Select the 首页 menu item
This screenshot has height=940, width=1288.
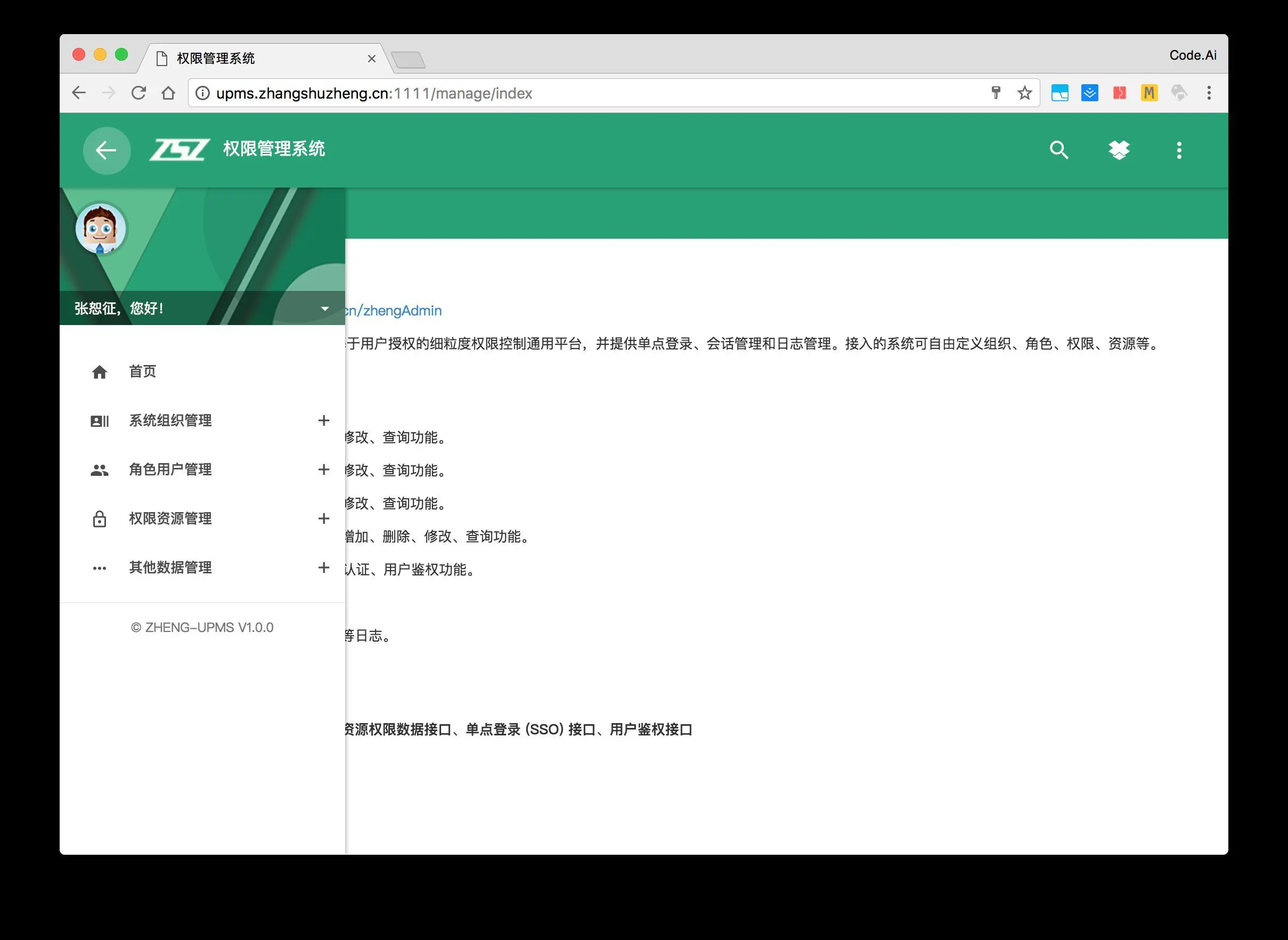(143, 371)
